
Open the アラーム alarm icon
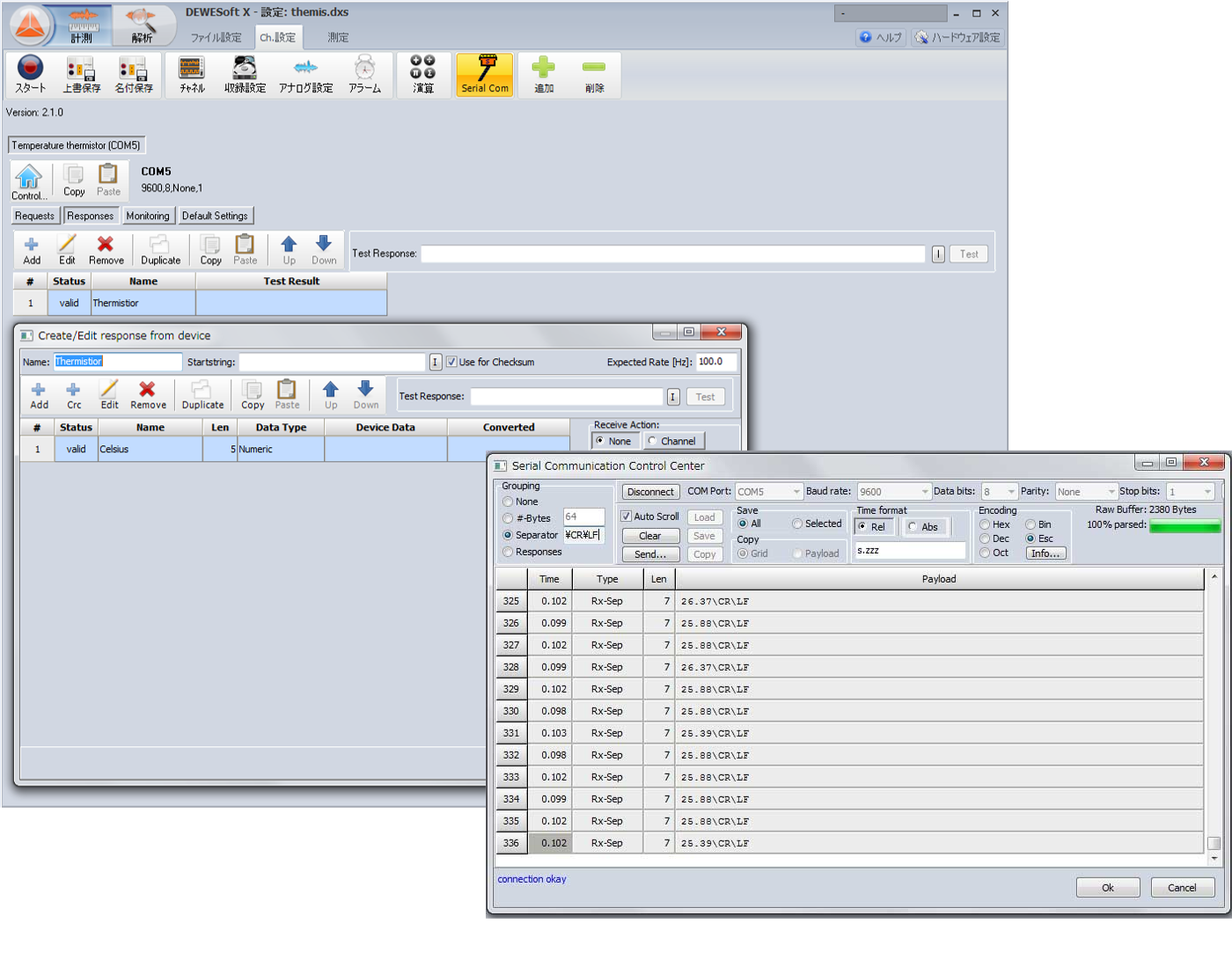364,74
